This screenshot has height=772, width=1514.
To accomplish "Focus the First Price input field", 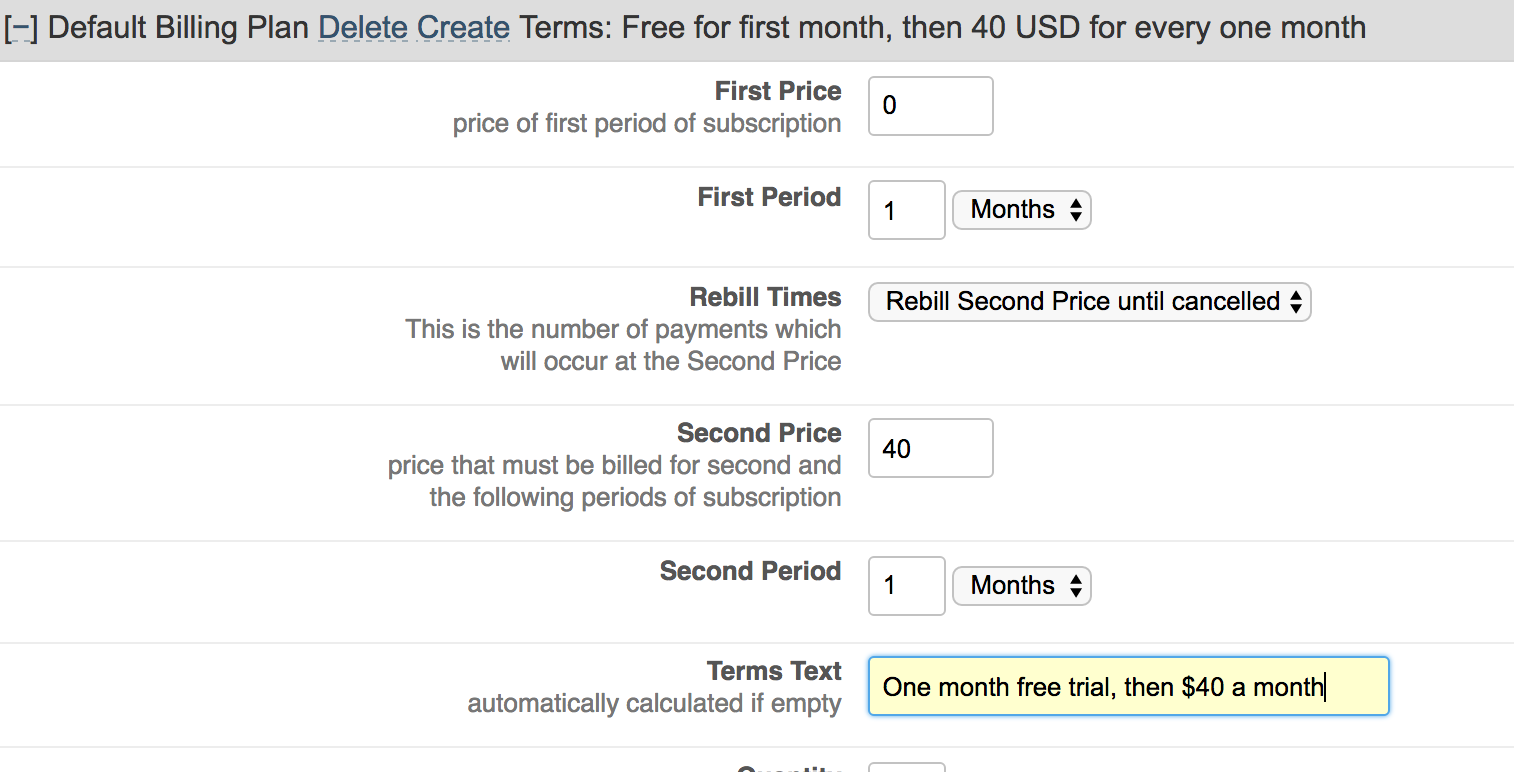I will pyautogui.click(x=930, y=106).
